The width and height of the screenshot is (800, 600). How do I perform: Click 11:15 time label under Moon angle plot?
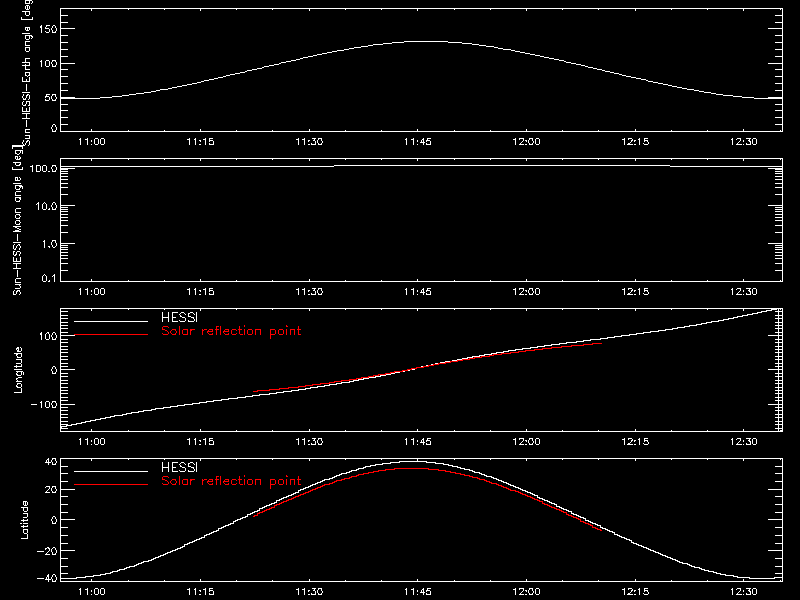(x=201, y=291)
